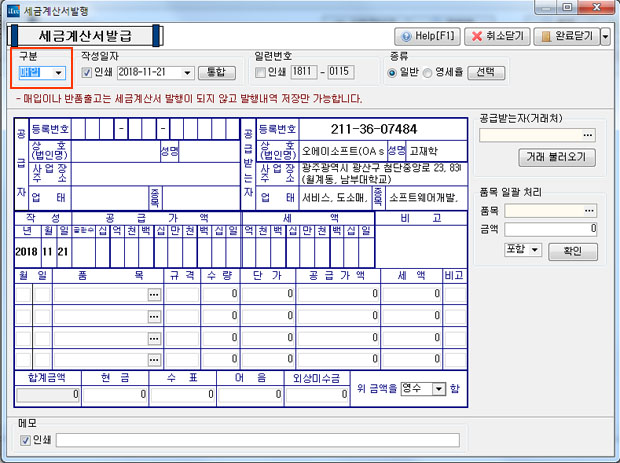This screenshot has height=463, width=620.
Task: Click the 완료닫기 save and close button
Action: pos(566,36)
